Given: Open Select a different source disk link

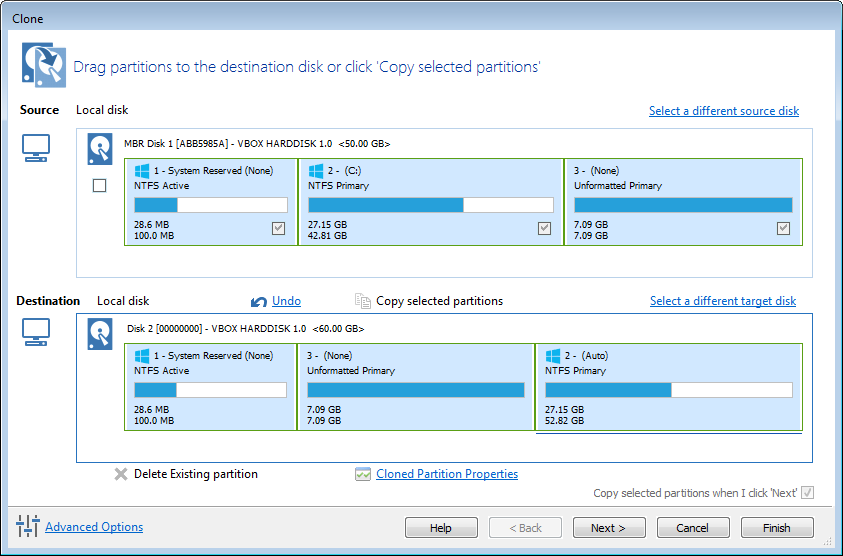Looking at the screenshot, I should (x=724, y=111).
